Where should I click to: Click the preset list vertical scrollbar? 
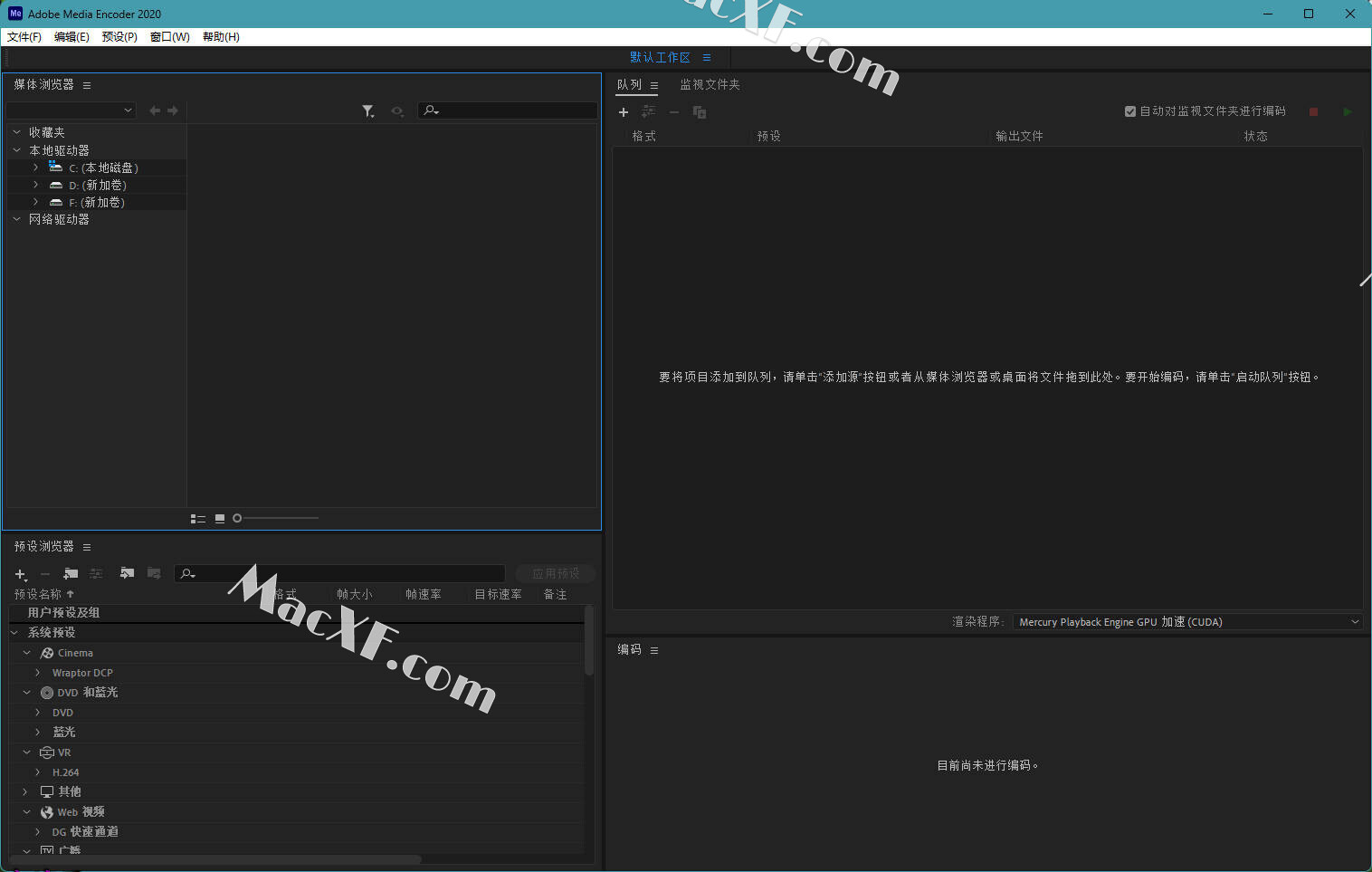click(x=589, y=641)
